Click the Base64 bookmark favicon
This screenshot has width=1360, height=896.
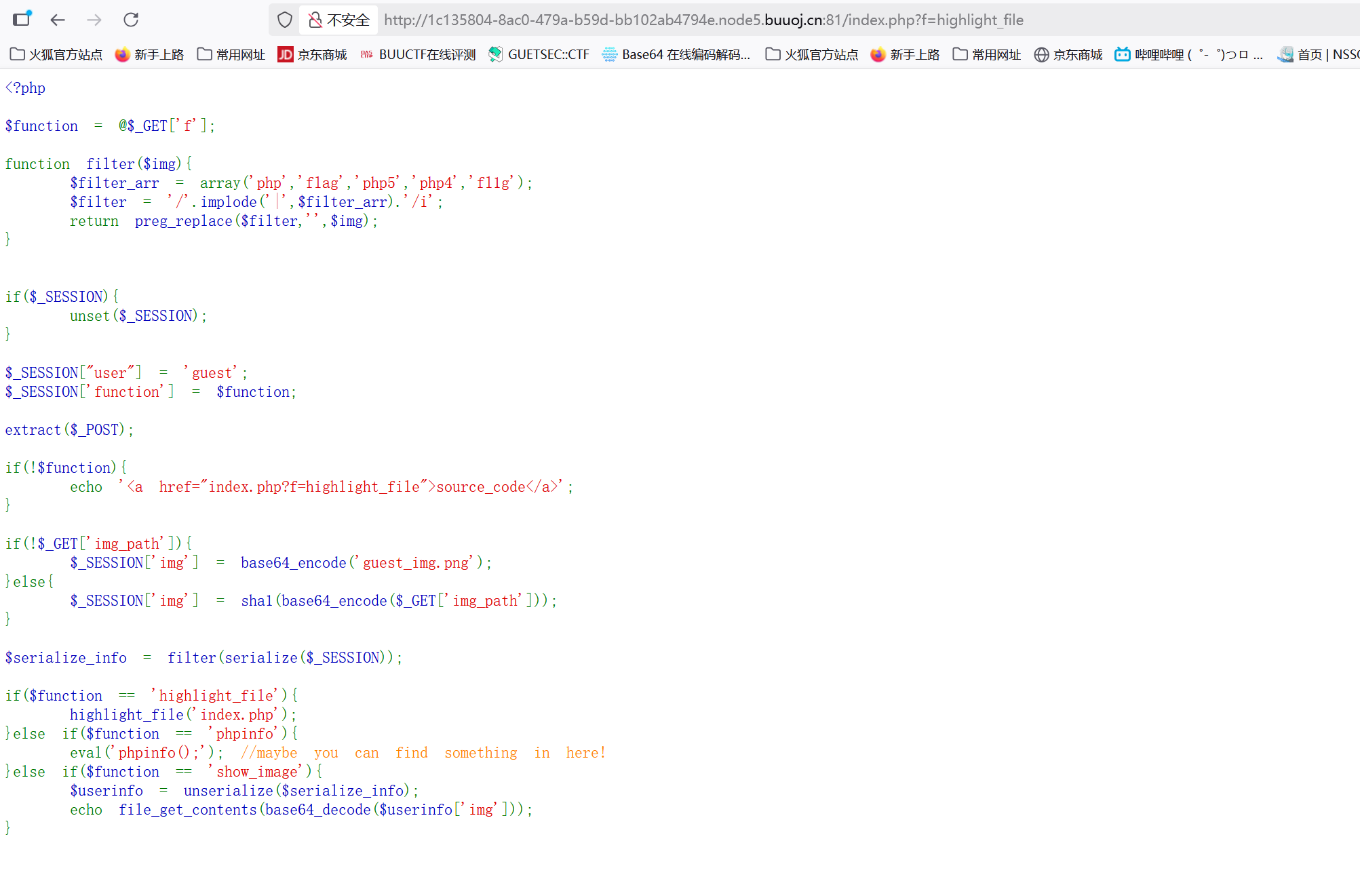coord(610,54)
